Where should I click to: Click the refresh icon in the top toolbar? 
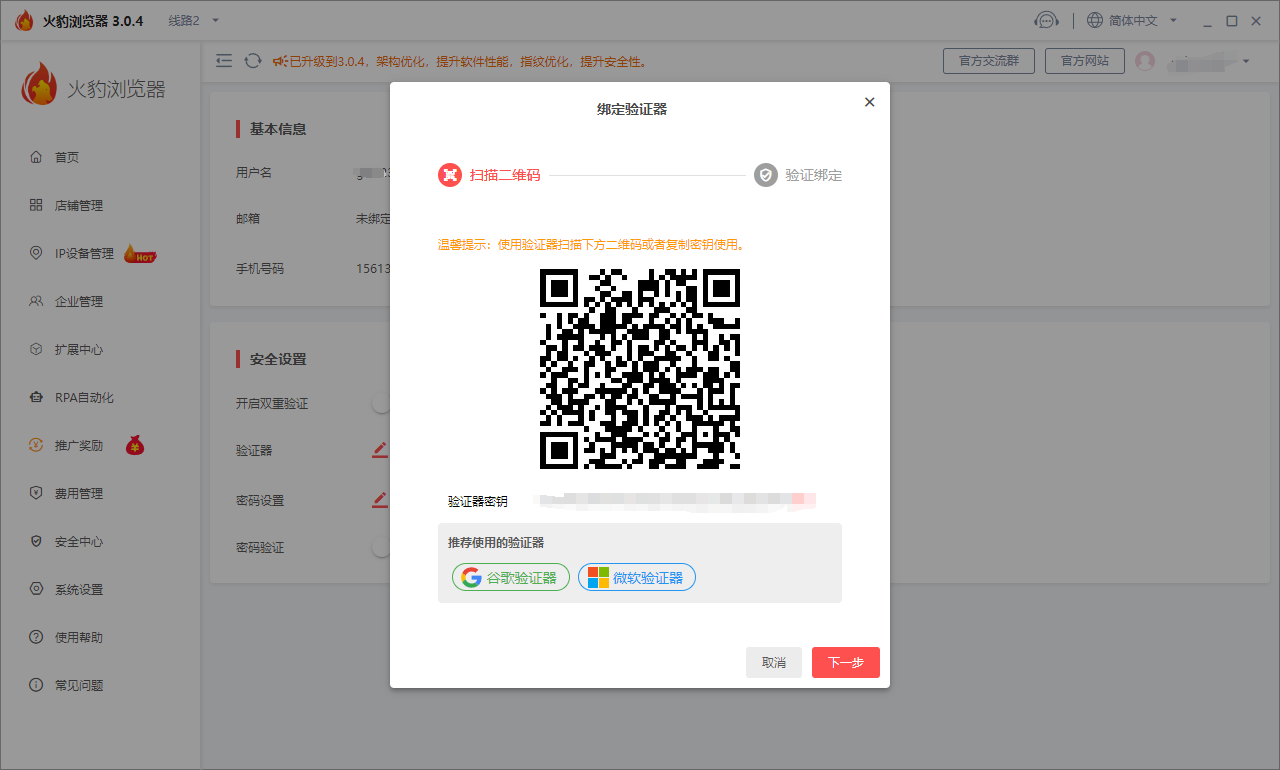[x=252, y=60]
